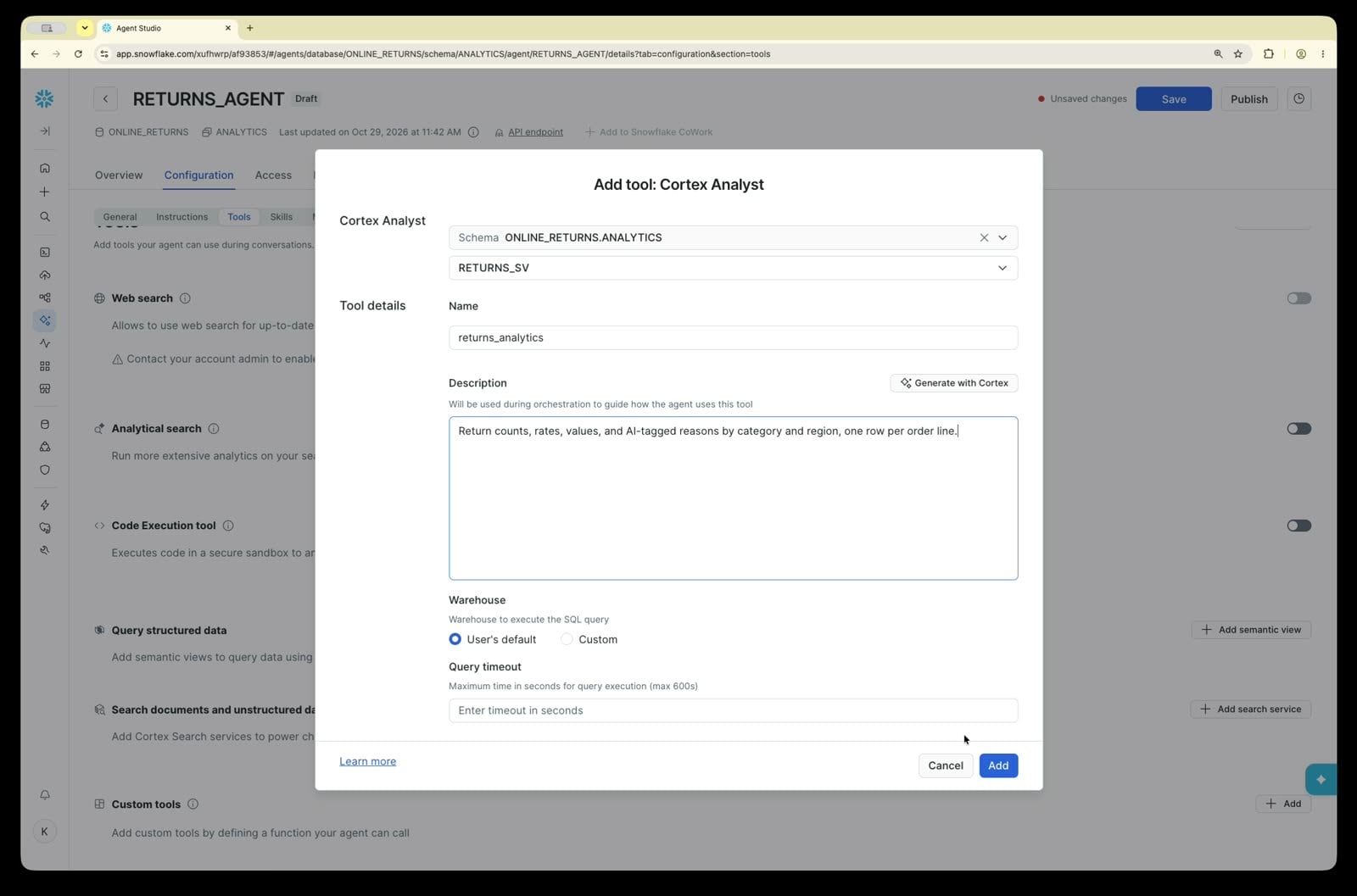This screenshot has width=1357, height=896.
Task: Click the info icon beside Code Execution tool
Action: pos(228,526)
